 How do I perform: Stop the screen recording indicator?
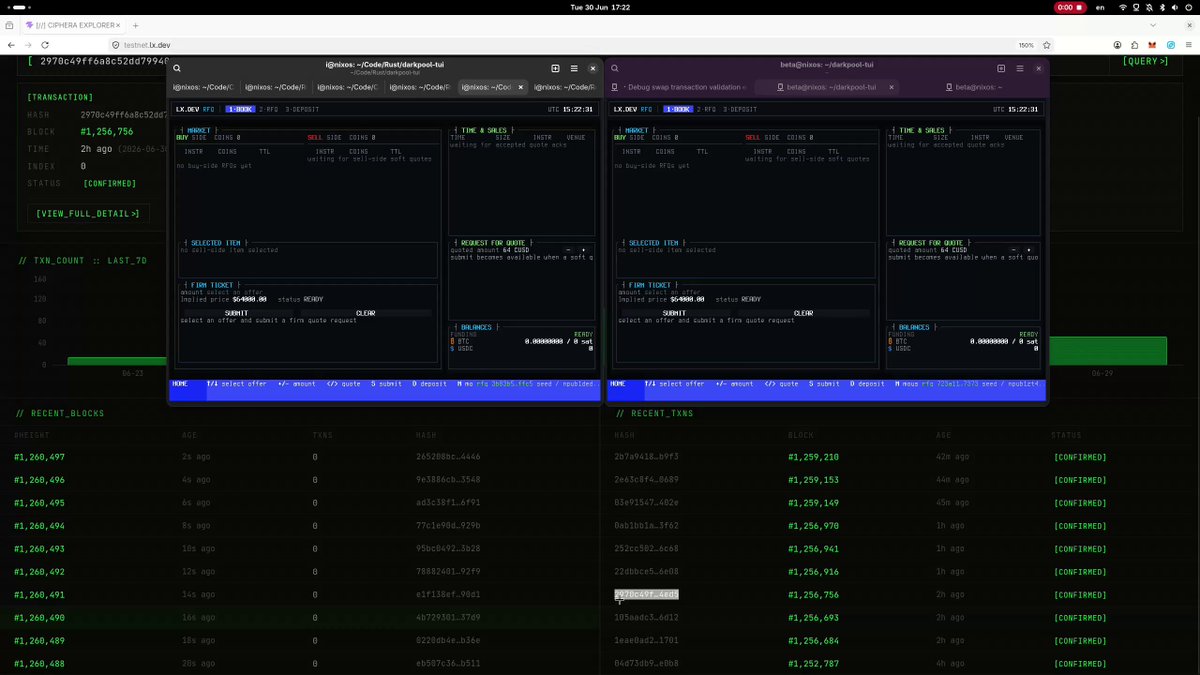(x=1069, y=7)
